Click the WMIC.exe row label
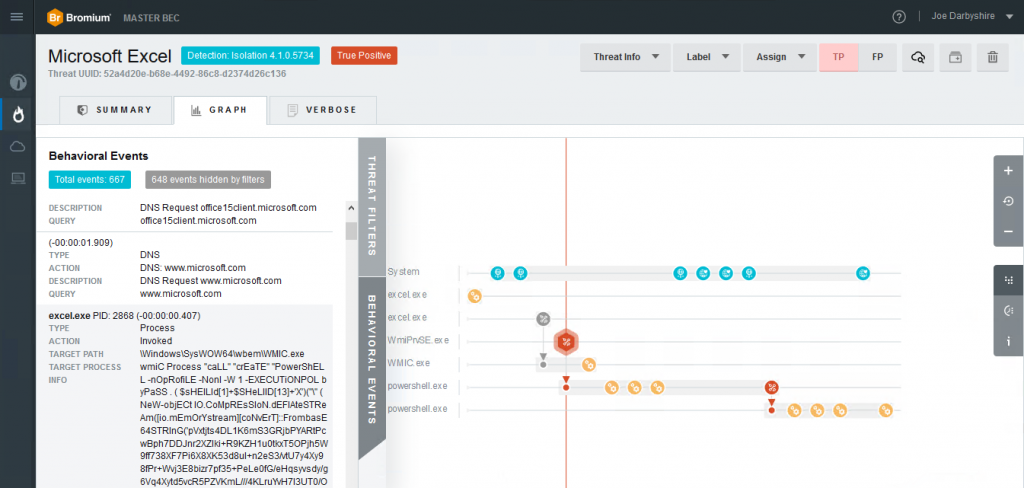The width and height of the screenshot is (1024, 488). click(409, 363)
